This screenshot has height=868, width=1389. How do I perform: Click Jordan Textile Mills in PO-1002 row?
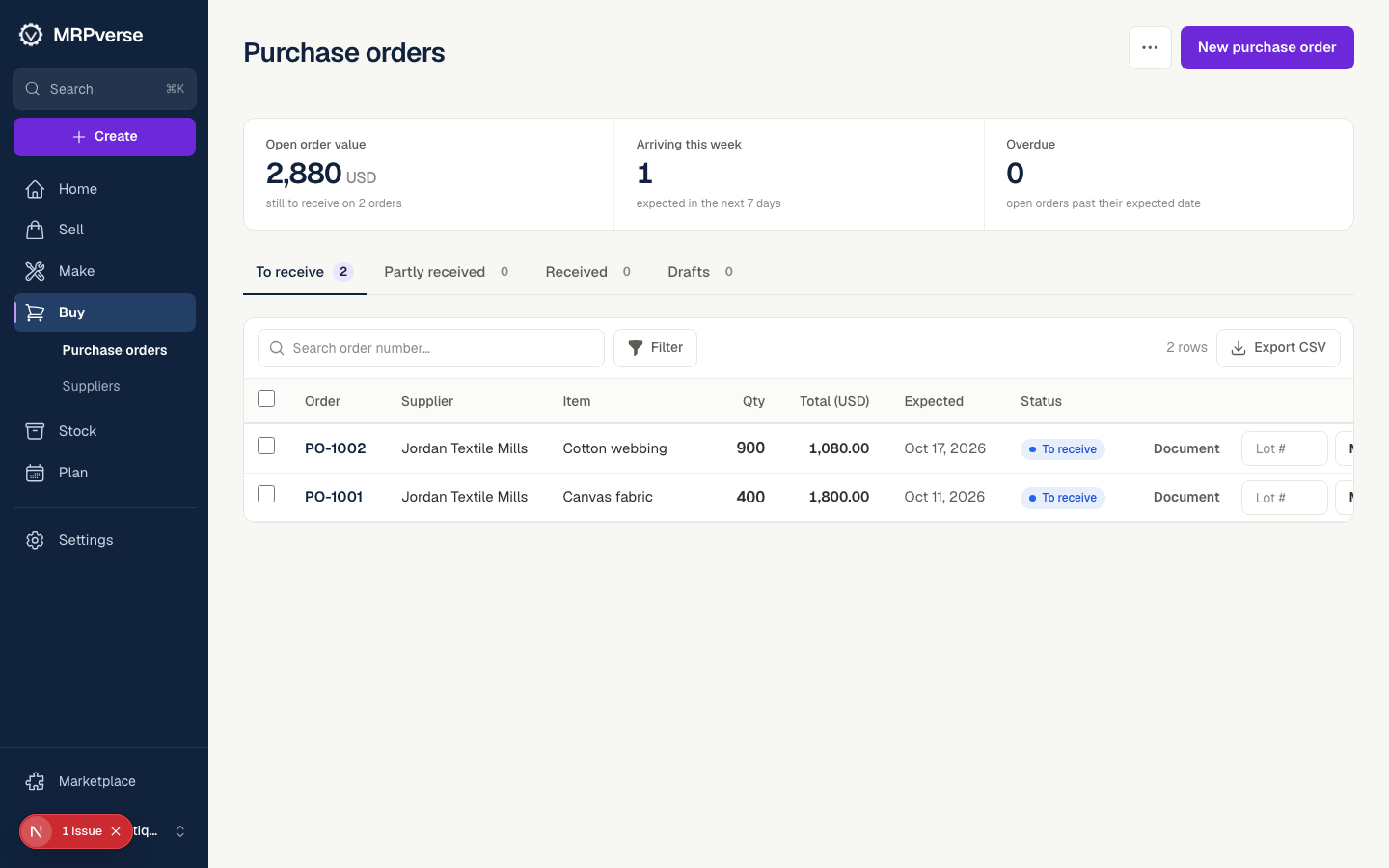(x=465, y=448)
